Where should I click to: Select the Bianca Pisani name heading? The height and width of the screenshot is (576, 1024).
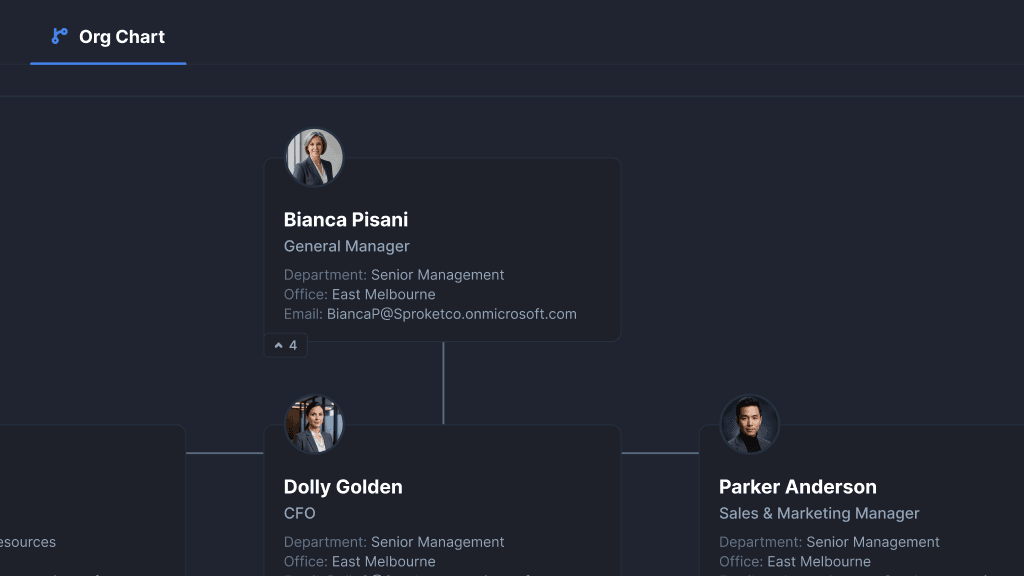(x=345, y=220)
